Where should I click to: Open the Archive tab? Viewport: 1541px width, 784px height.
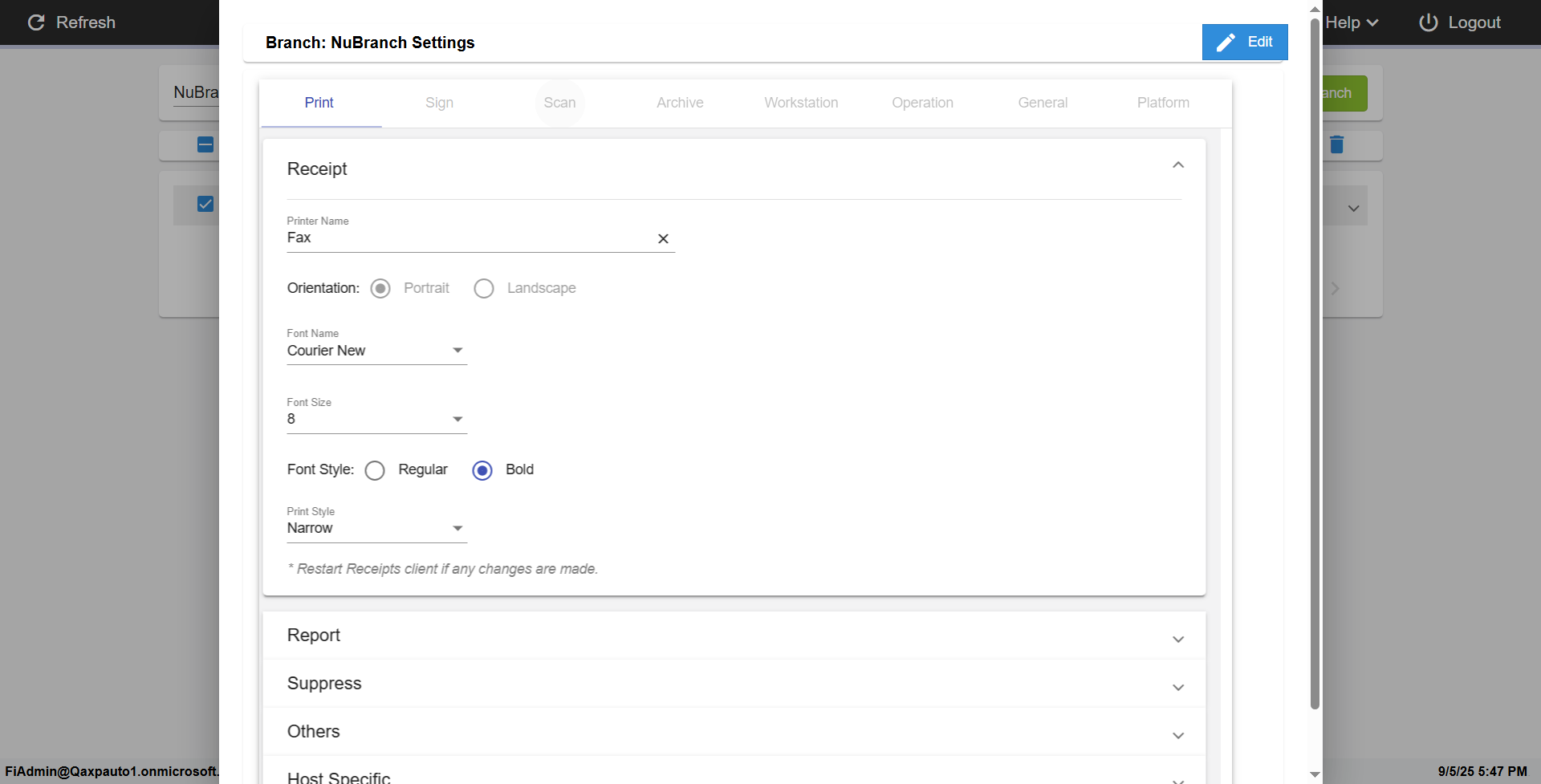(x=680, y=103)
